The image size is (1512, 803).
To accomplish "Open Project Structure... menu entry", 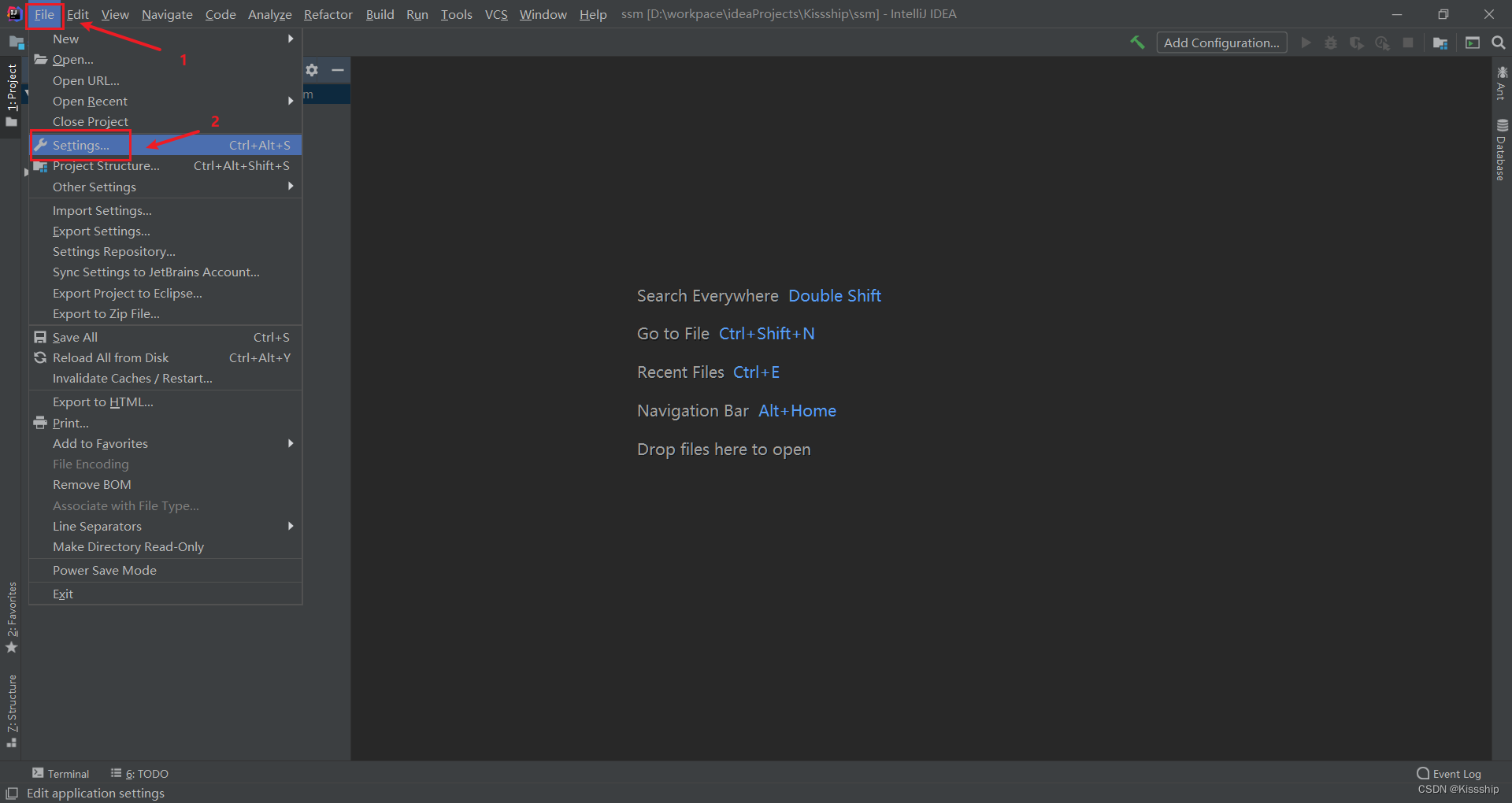I will click(165, 165).
